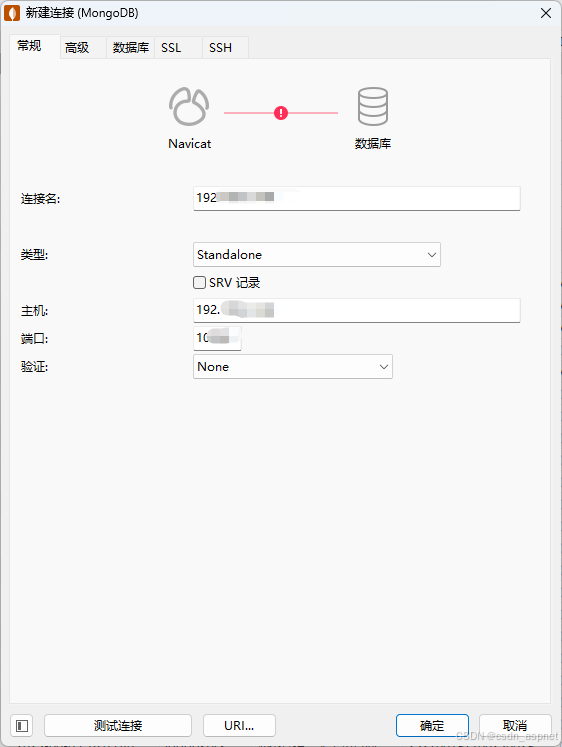The image size is (562, 747).
Task: Click the database cylinder icon
Action: click(x=372, y=106)
